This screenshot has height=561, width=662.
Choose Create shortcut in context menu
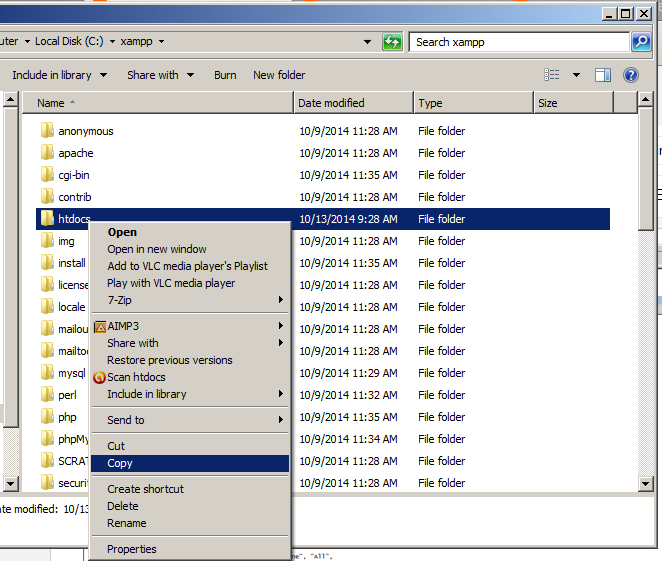pyautogui.click(x=190, y=489)
